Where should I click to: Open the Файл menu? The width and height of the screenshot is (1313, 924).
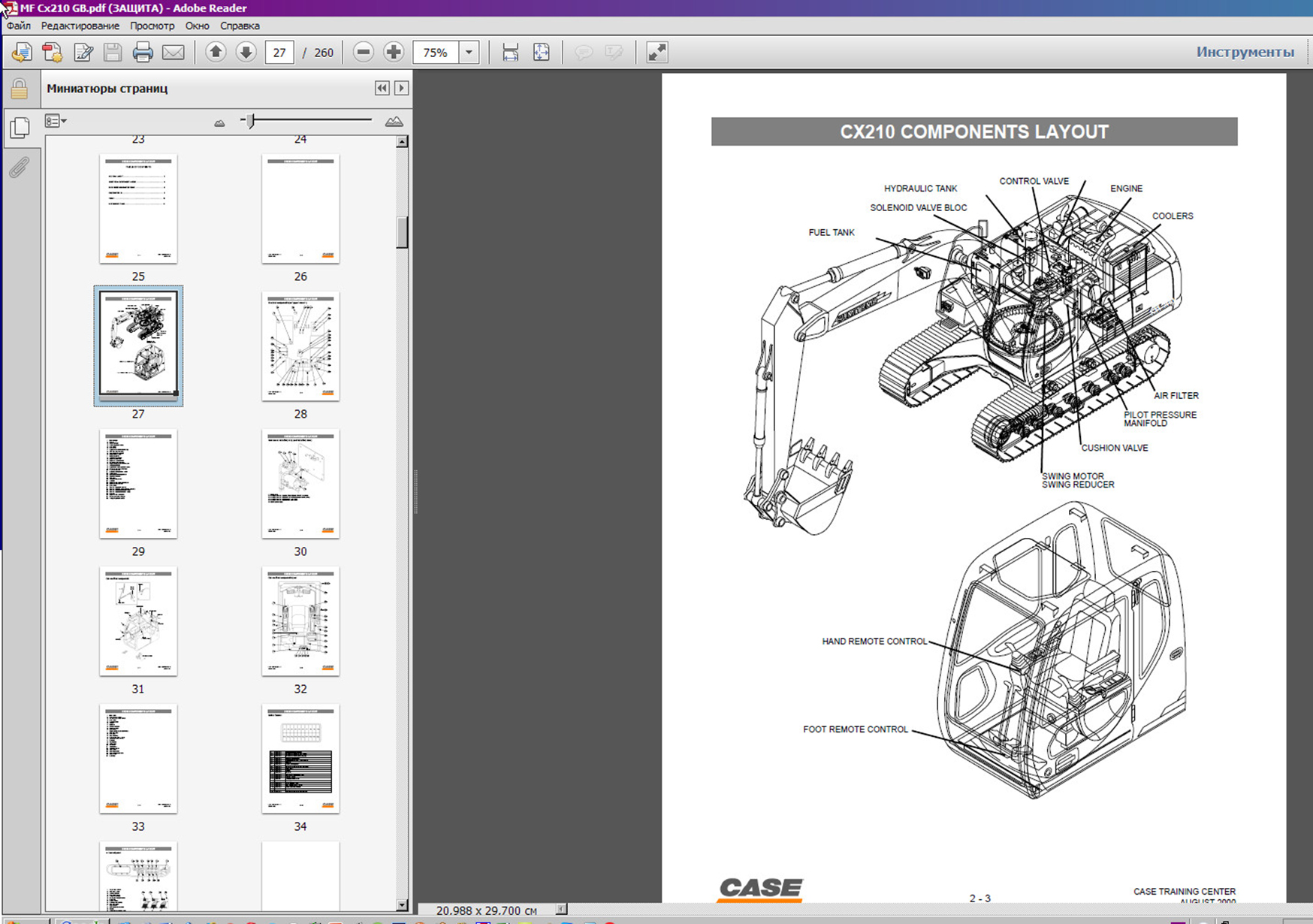click(x=19, y=26)
